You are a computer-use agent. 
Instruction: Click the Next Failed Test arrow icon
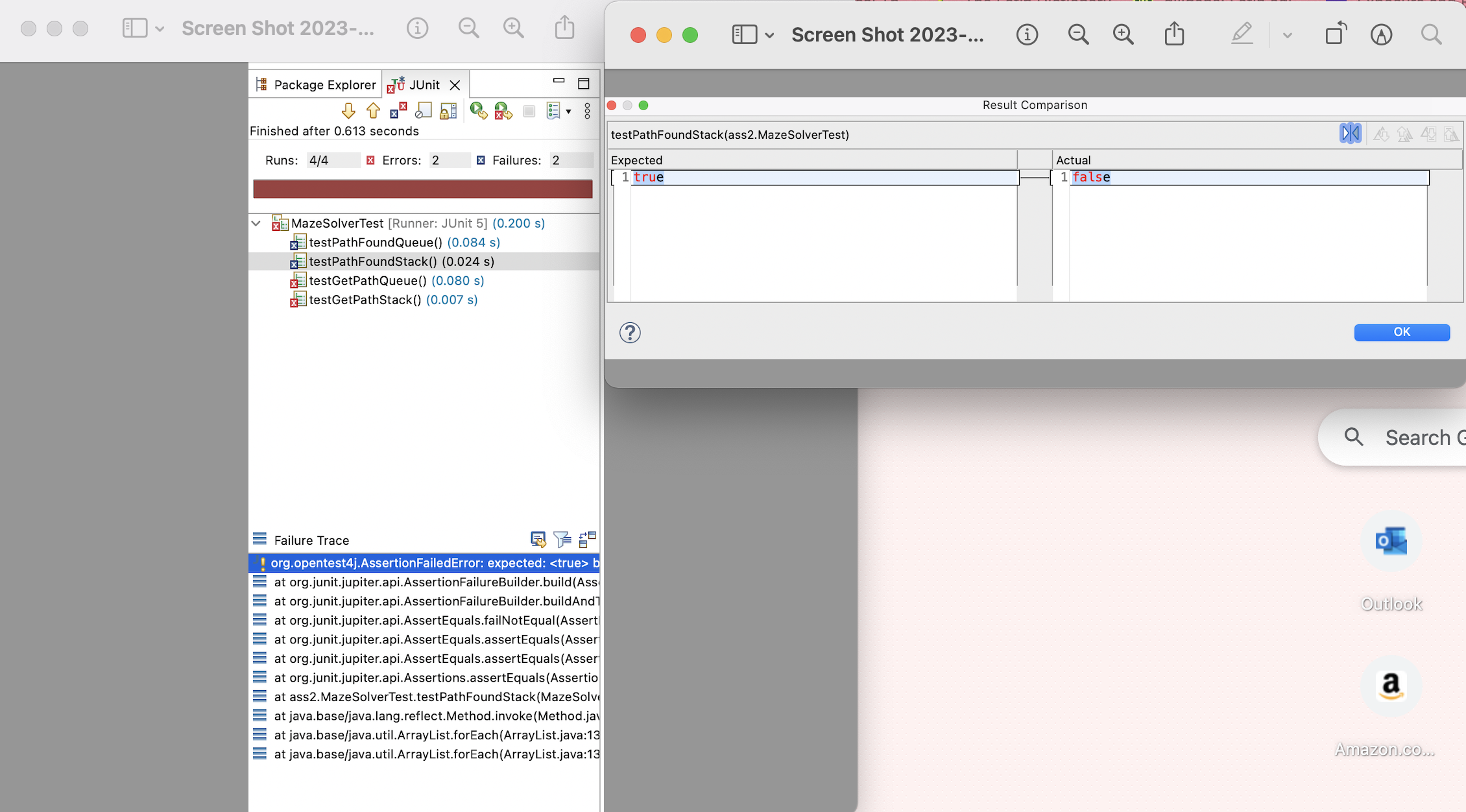pyautogui.click(x=348, y=111)
